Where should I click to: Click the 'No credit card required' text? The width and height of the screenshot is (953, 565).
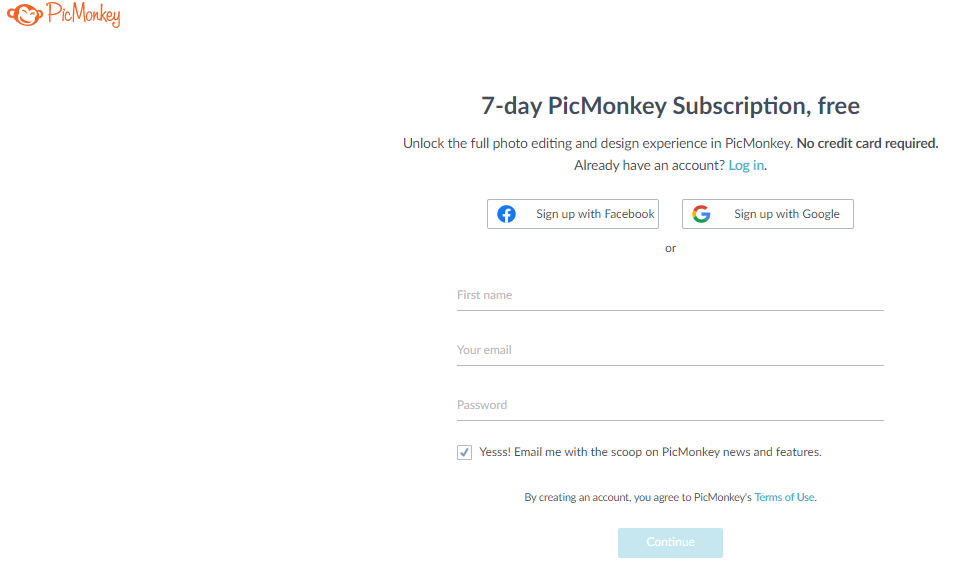pyautogui.click(x=867, y=143)
